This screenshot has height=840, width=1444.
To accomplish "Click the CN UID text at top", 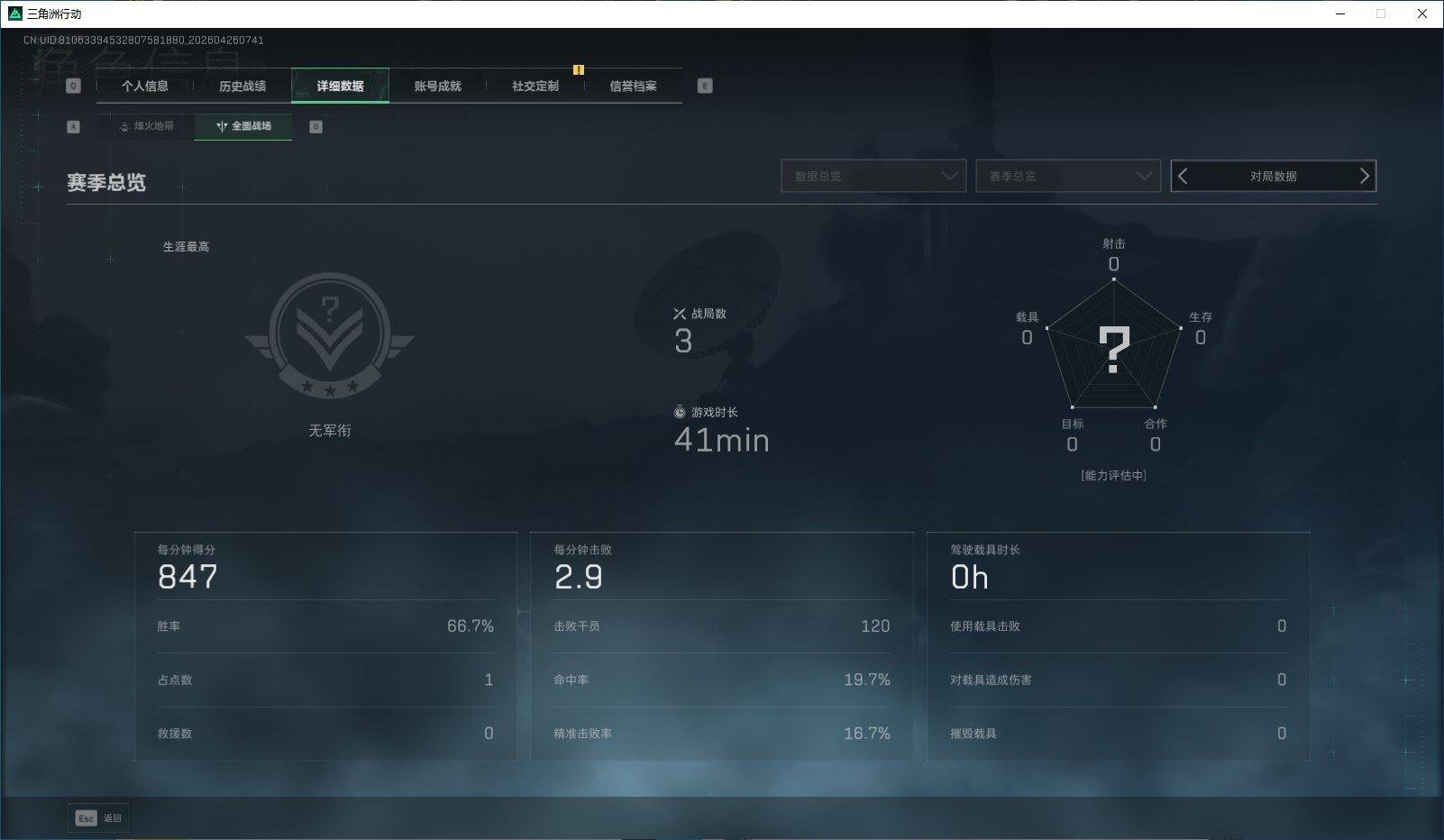I will tap(144, 41).
